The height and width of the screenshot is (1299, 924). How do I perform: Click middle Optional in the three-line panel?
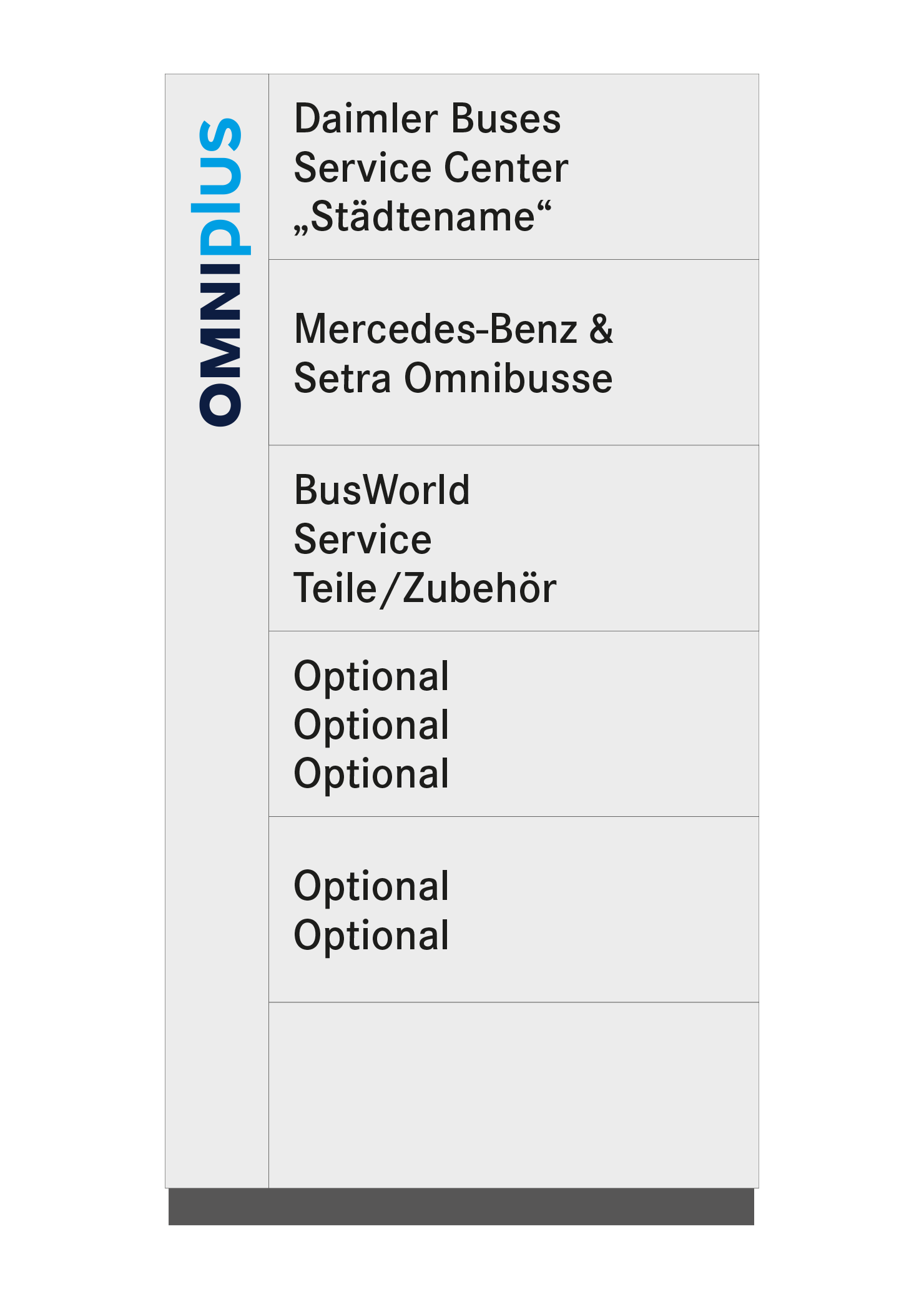(371, 726)
